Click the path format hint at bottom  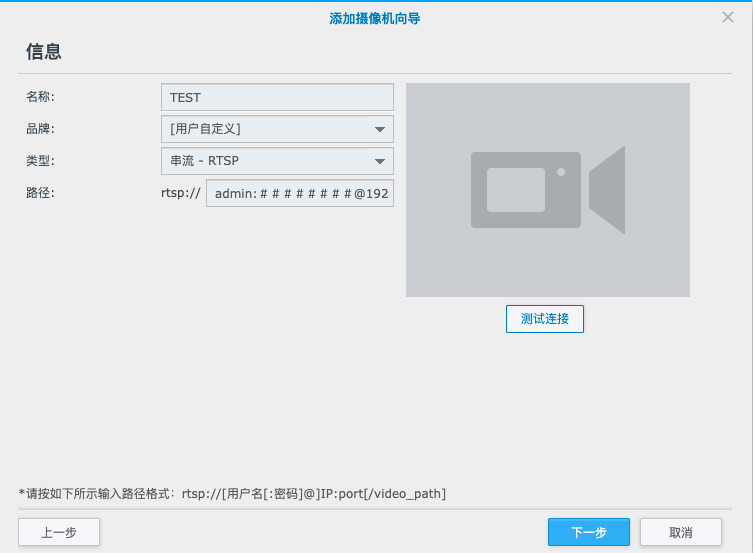pos(232,493)
